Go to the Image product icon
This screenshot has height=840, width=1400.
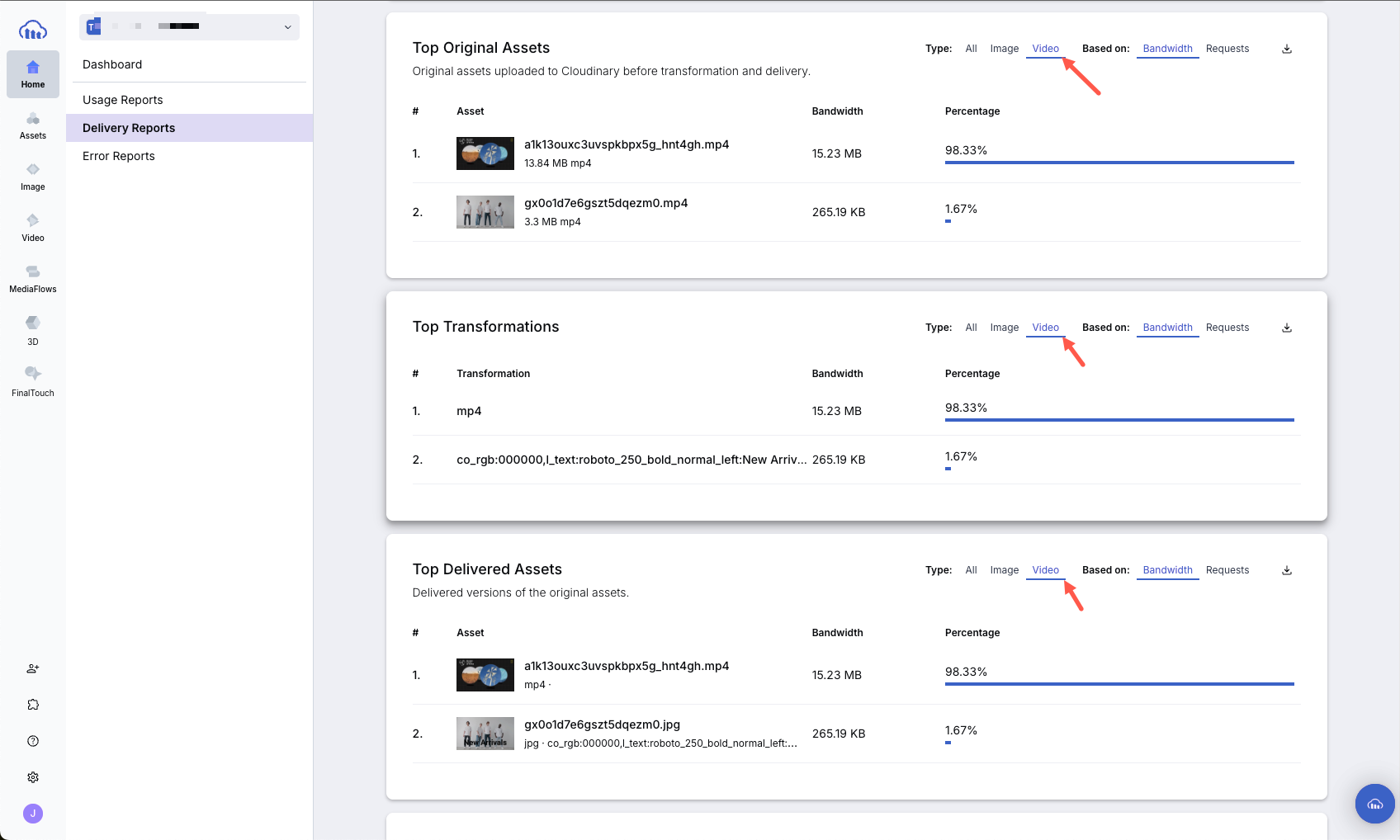33,177
